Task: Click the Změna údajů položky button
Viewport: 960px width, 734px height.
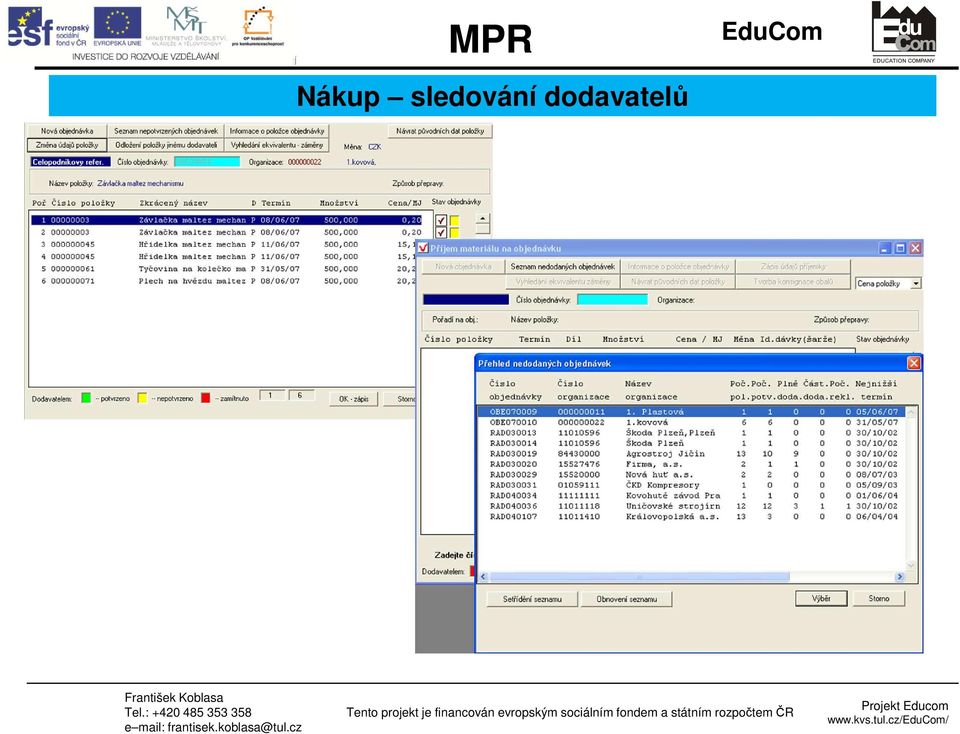Action: (x=67, y=145)
